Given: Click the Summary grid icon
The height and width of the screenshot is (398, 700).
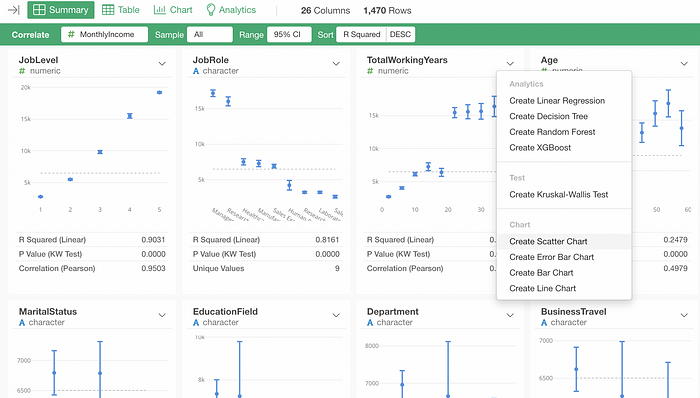Looking at the screenshot, I should [x=39, y=10].
